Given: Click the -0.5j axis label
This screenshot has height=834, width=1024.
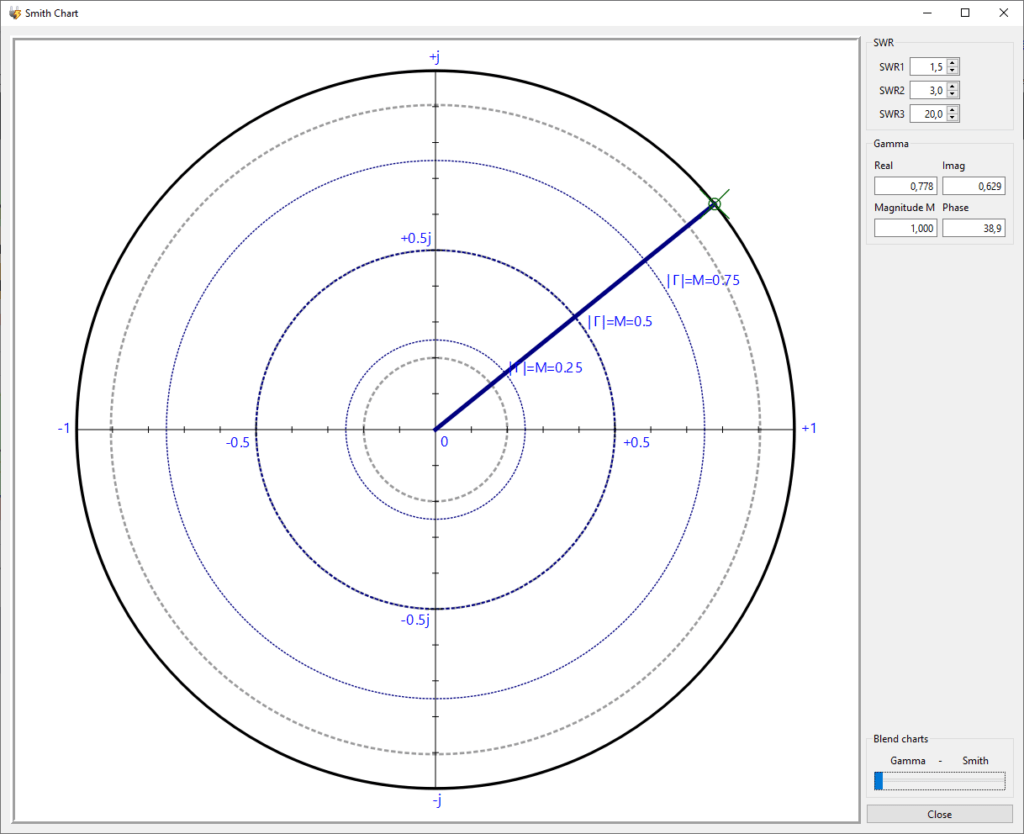Looking at the screenshot, I should (415, 620).
